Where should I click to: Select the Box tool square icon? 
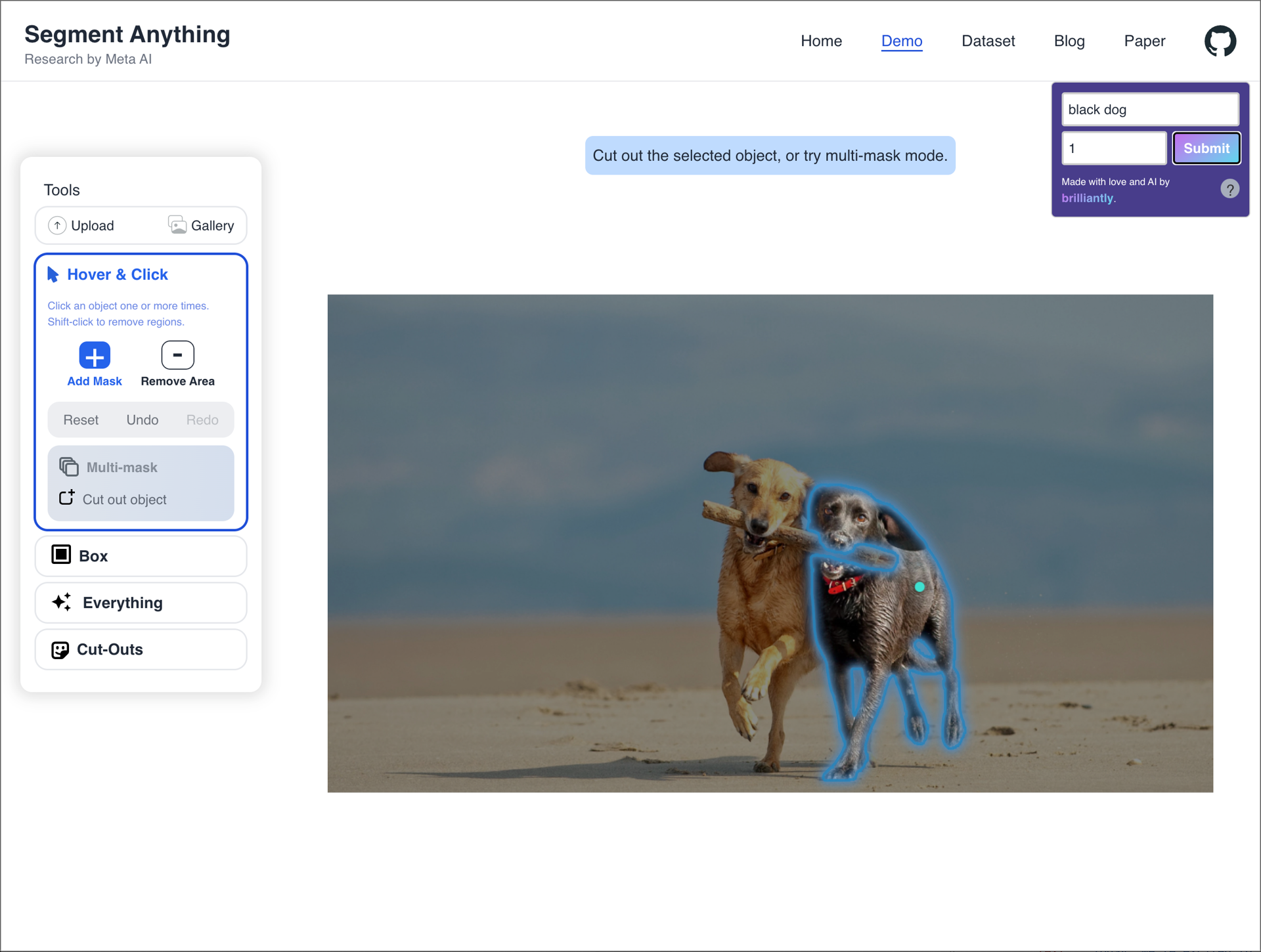[x=61, y=555]
